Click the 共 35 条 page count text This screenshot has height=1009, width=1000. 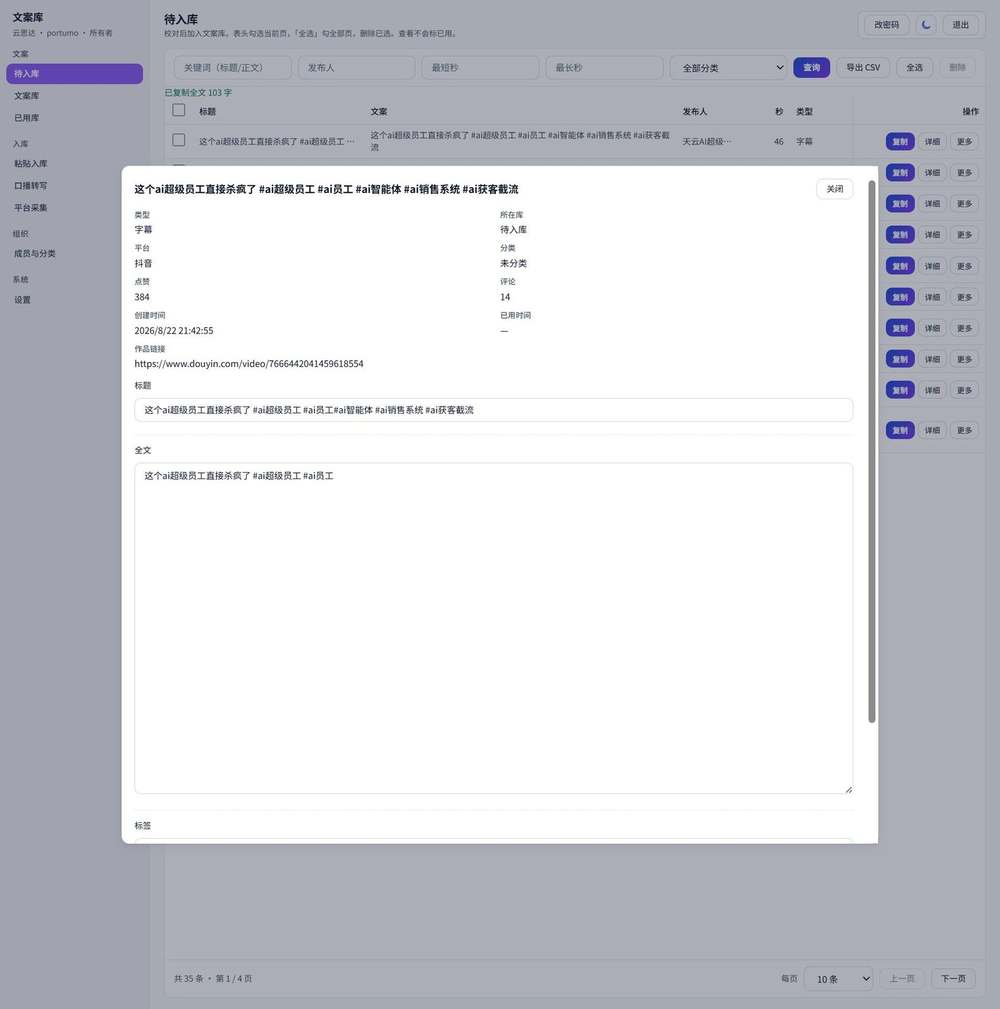(213, 979)
